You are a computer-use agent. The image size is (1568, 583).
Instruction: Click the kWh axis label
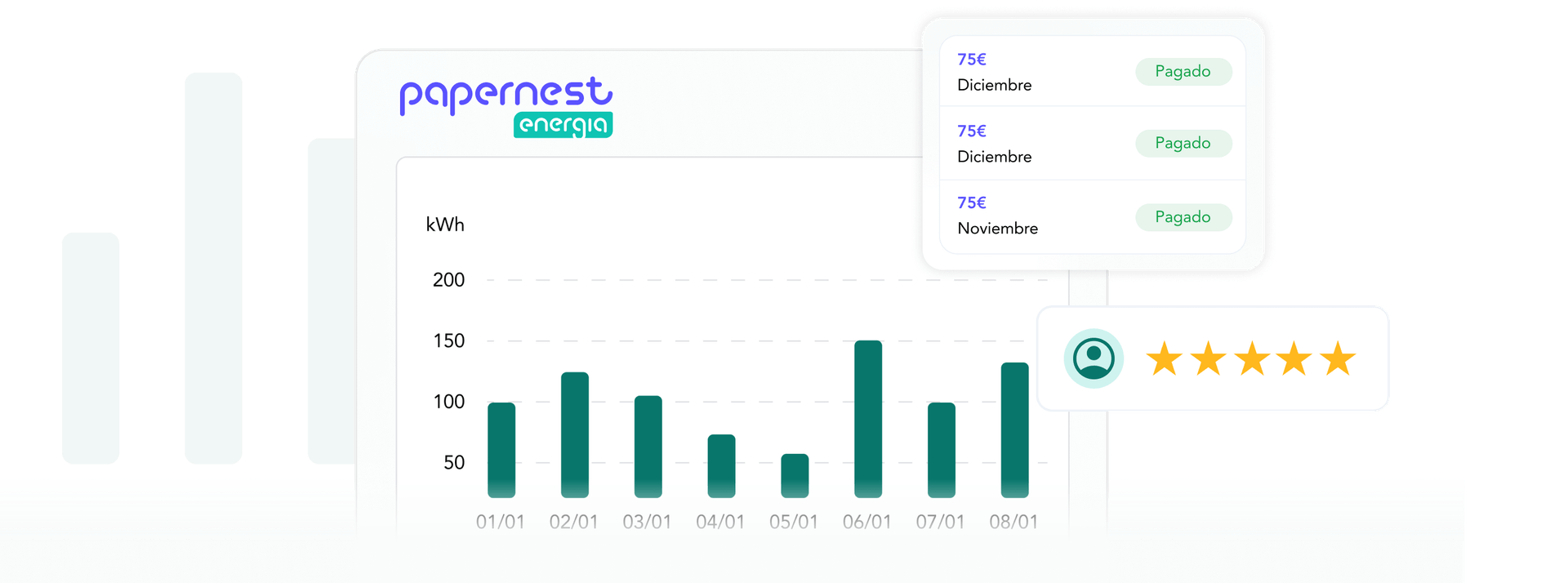tap(445, 225)
